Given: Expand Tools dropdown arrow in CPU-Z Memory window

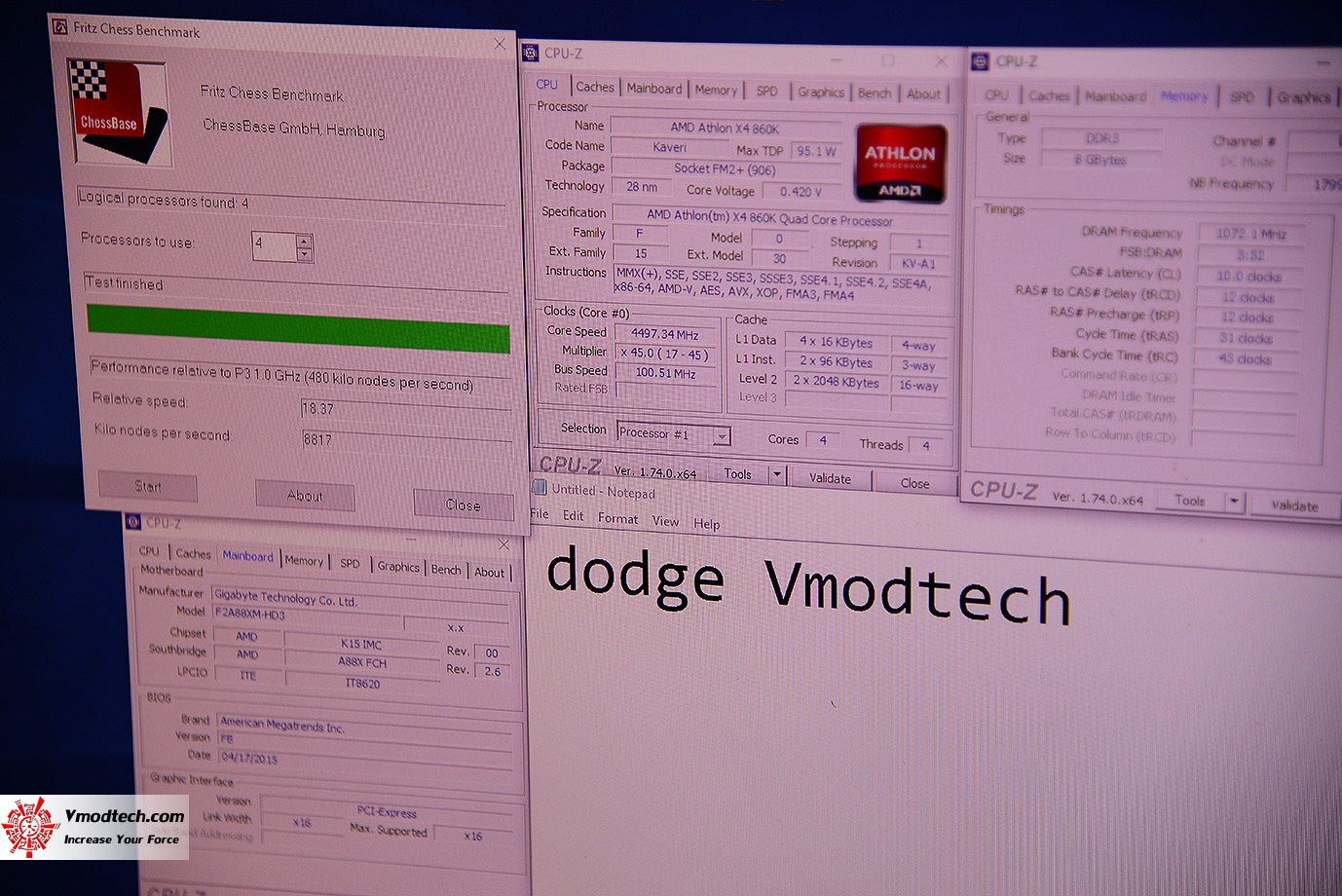Looking at the screenshot, I should (x=1234, y=503).
